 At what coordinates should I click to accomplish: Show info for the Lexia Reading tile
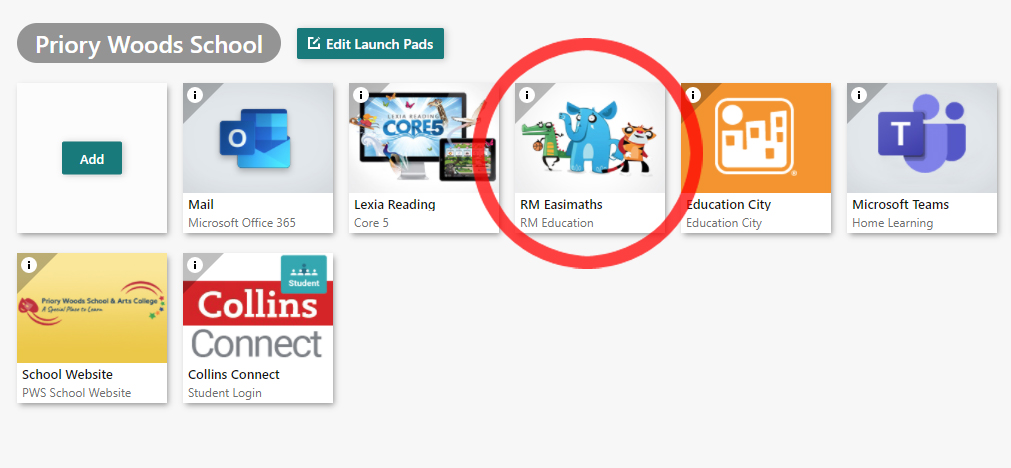click(x=360, y=95)
